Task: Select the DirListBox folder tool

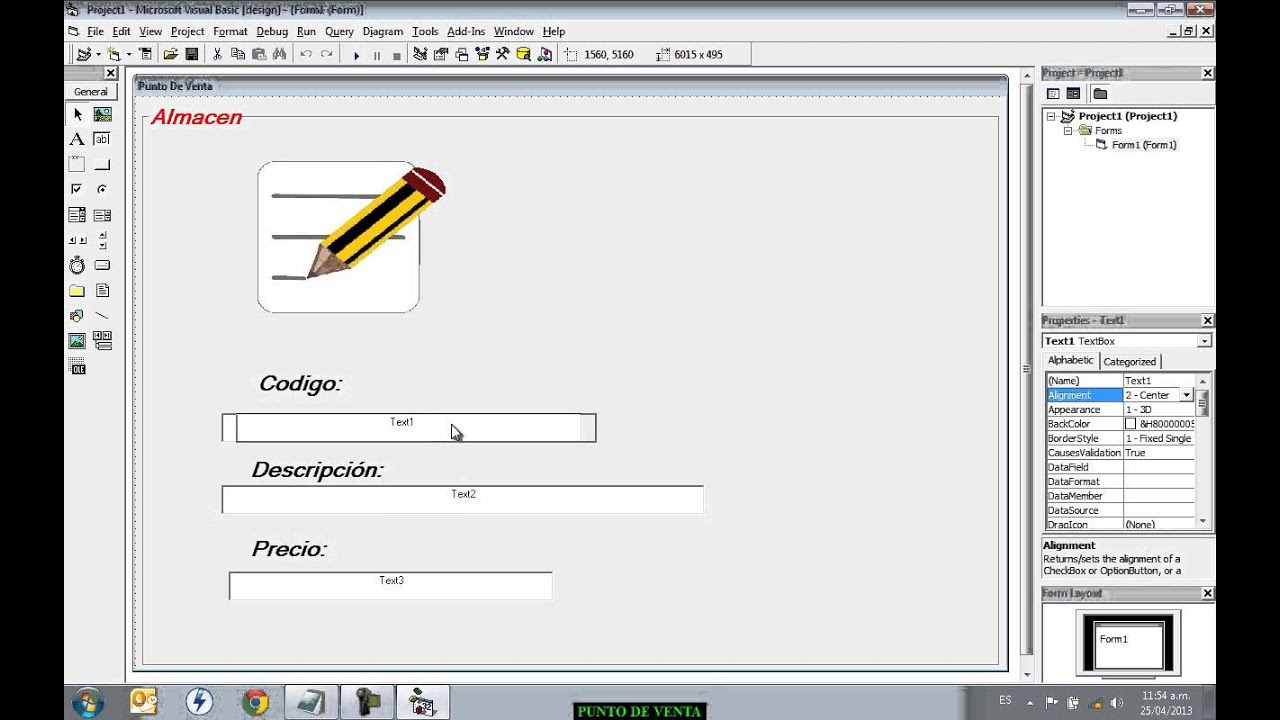Action: click(77, 291)
